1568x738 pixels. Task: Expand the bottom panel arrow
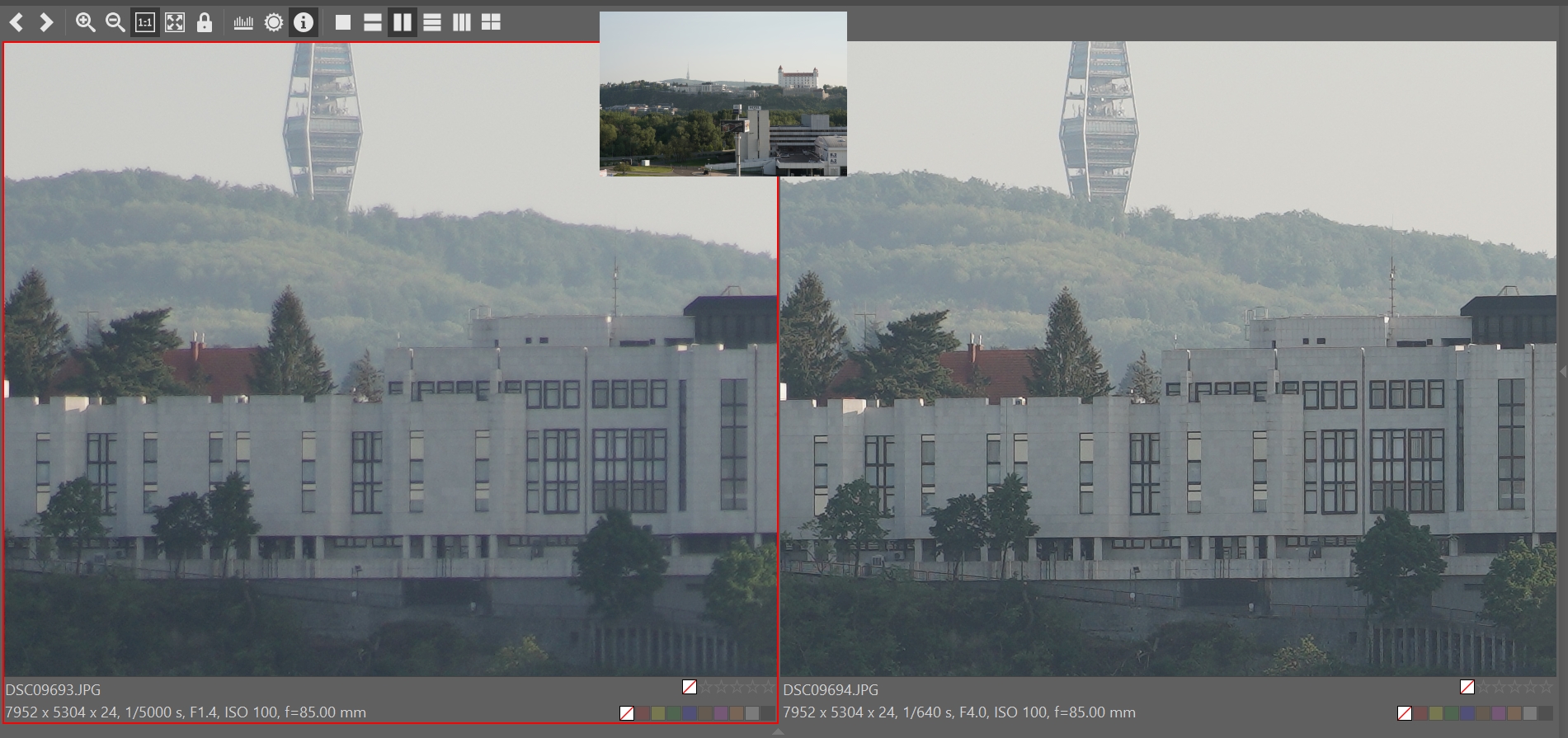778,731
